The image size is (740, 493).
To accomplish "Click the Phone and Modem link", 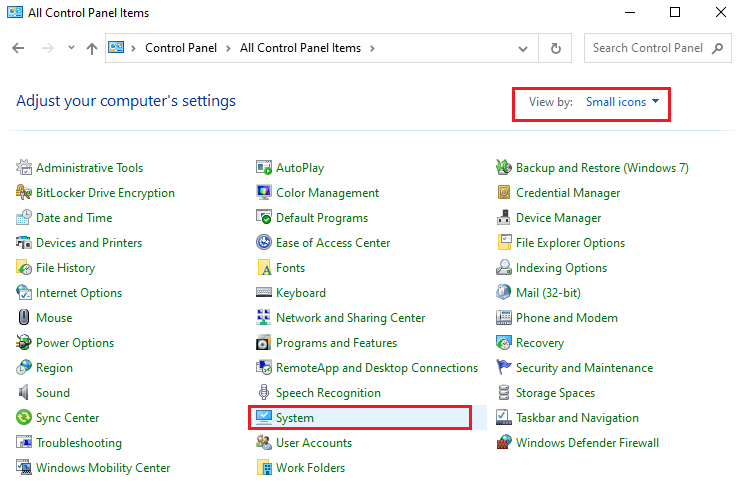I will click(x=566, y=318).
